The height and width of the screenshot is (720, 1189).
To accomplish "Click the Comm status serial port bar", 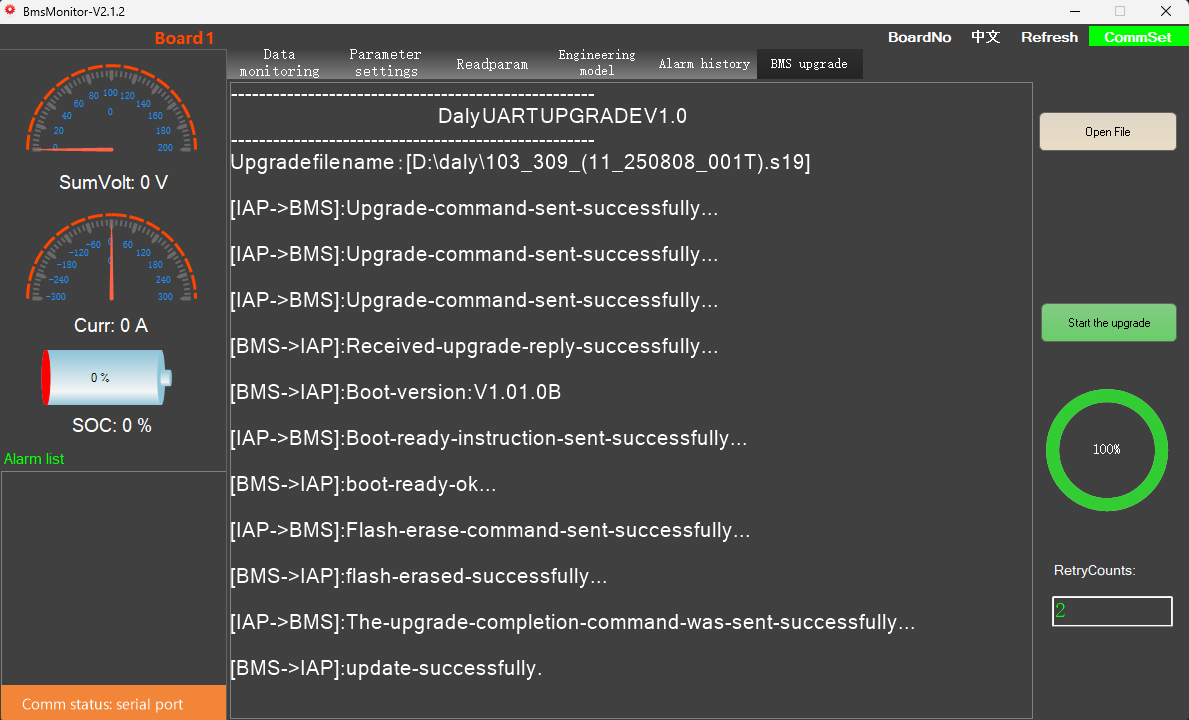I will click(x=113, y=703).
